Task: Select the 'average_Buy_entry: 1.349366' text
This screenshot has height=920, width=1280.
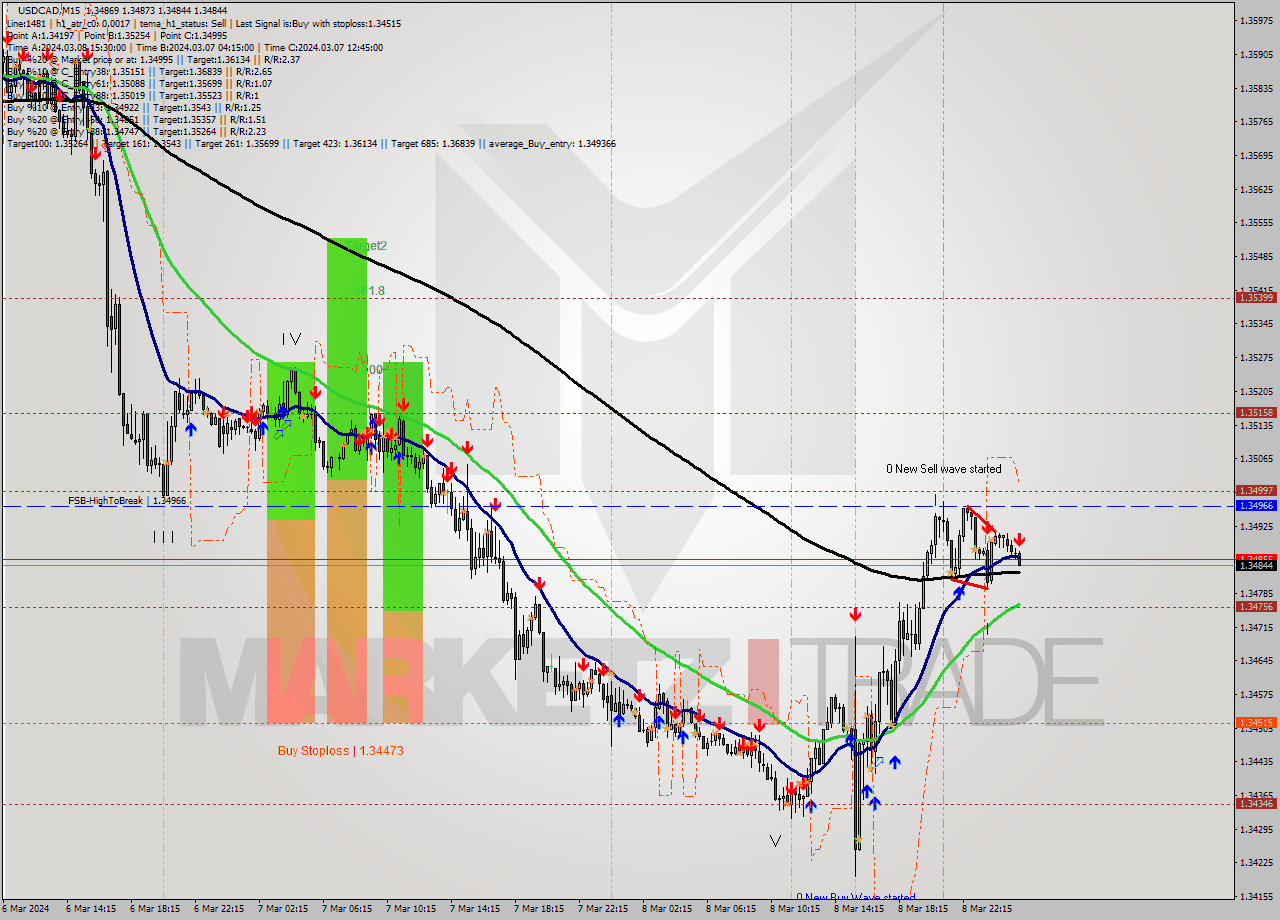Action: click(x=552, y=144)
